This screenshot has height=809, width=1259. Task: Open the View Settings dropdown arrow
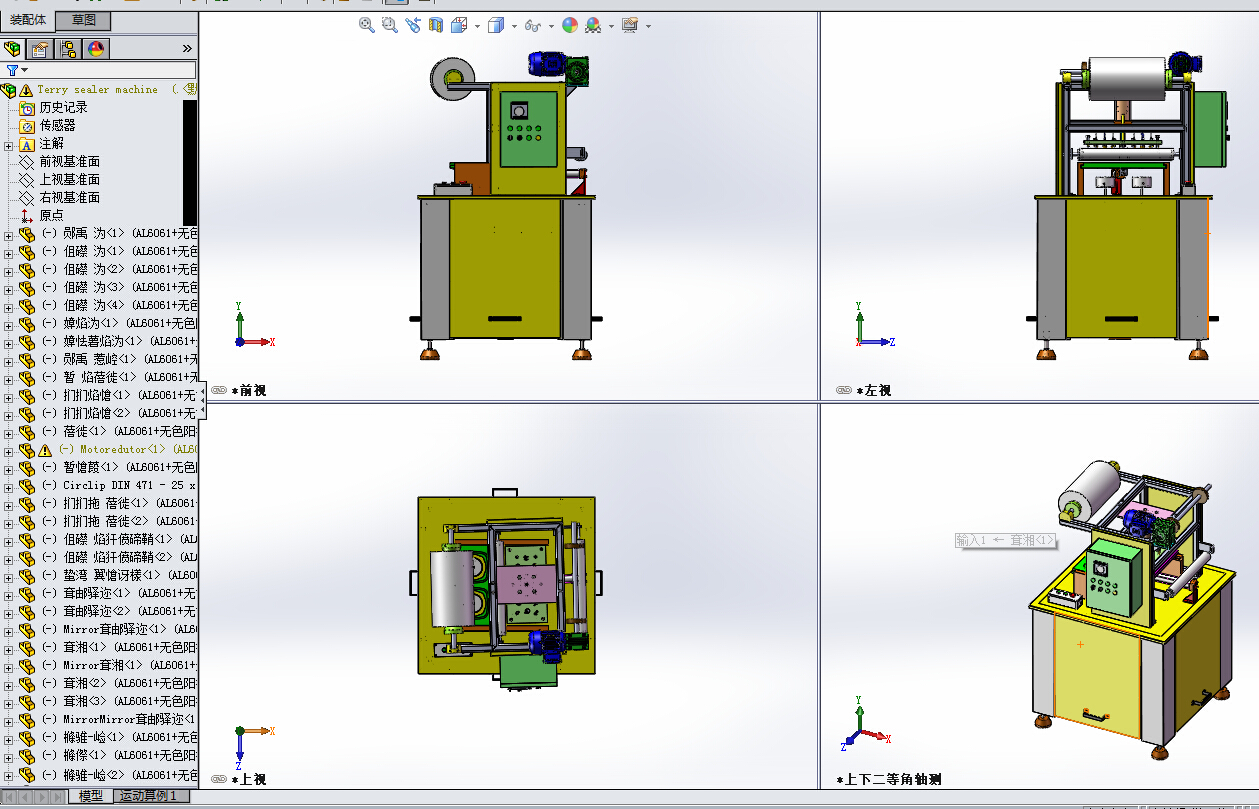[x=648, y=26]
